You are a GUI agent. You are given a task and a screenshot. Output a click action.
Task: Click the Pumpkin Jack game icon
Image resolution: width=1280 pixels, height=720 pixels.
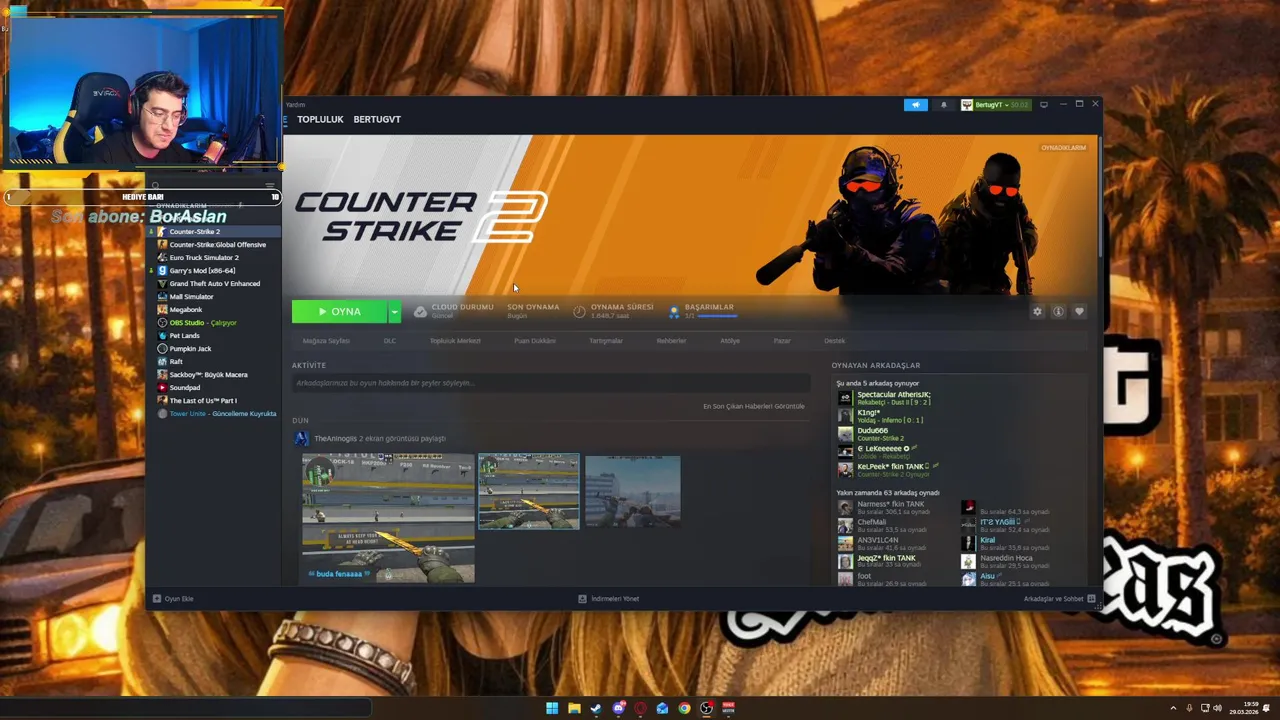coord(162,348)
